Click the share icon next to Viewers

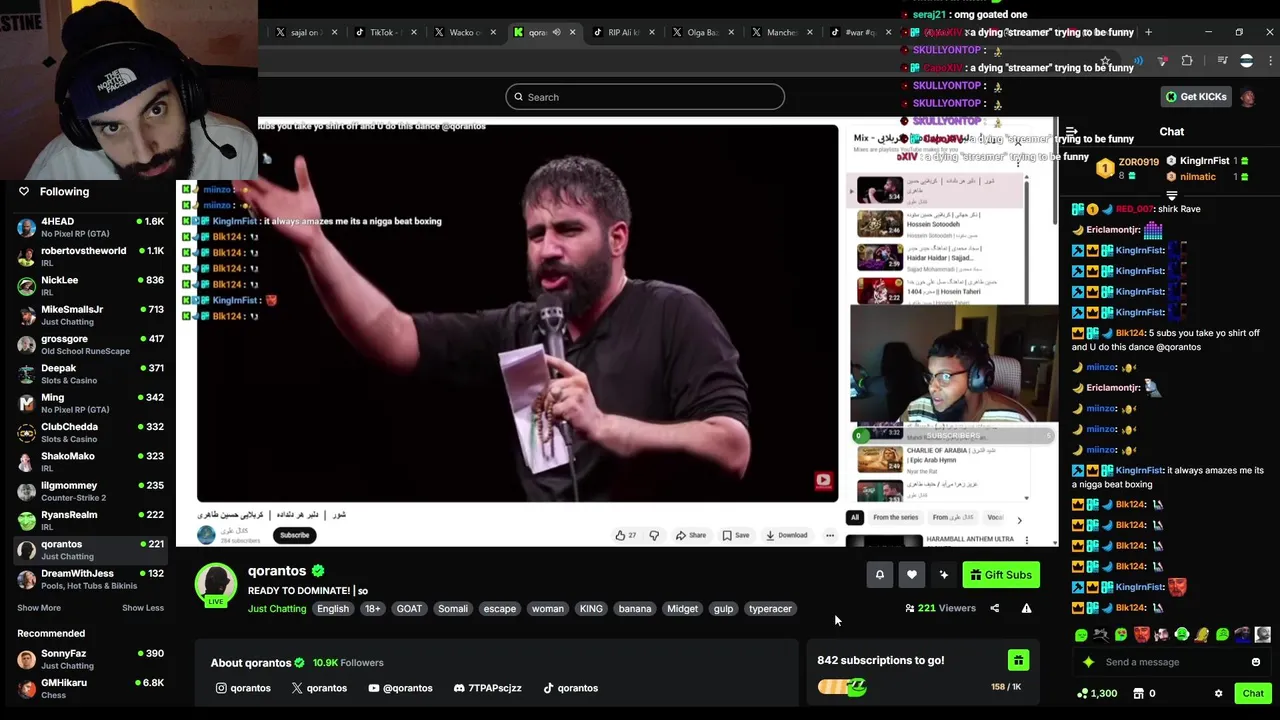pos(994,608)
